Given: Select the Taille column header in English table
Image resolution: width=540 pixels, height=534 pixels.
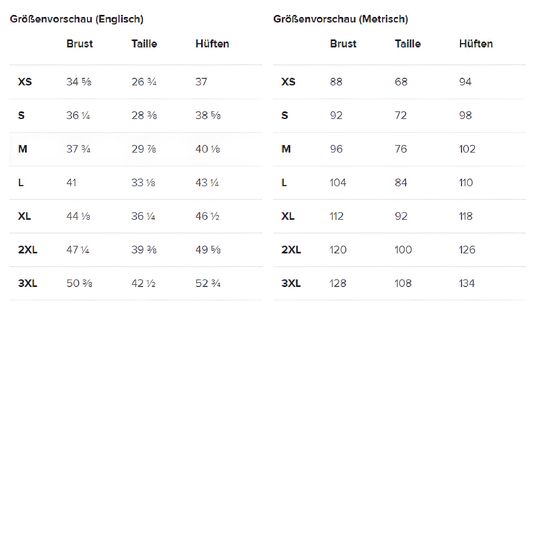Looking at the screenshot, I should point(144,44).
